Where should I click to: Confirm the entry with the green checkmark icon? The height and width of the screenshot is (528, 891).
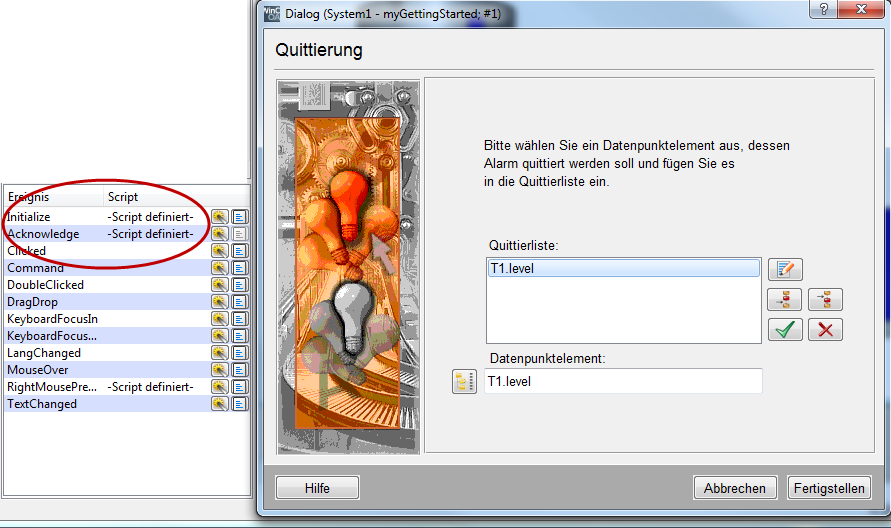coord(785,330)
